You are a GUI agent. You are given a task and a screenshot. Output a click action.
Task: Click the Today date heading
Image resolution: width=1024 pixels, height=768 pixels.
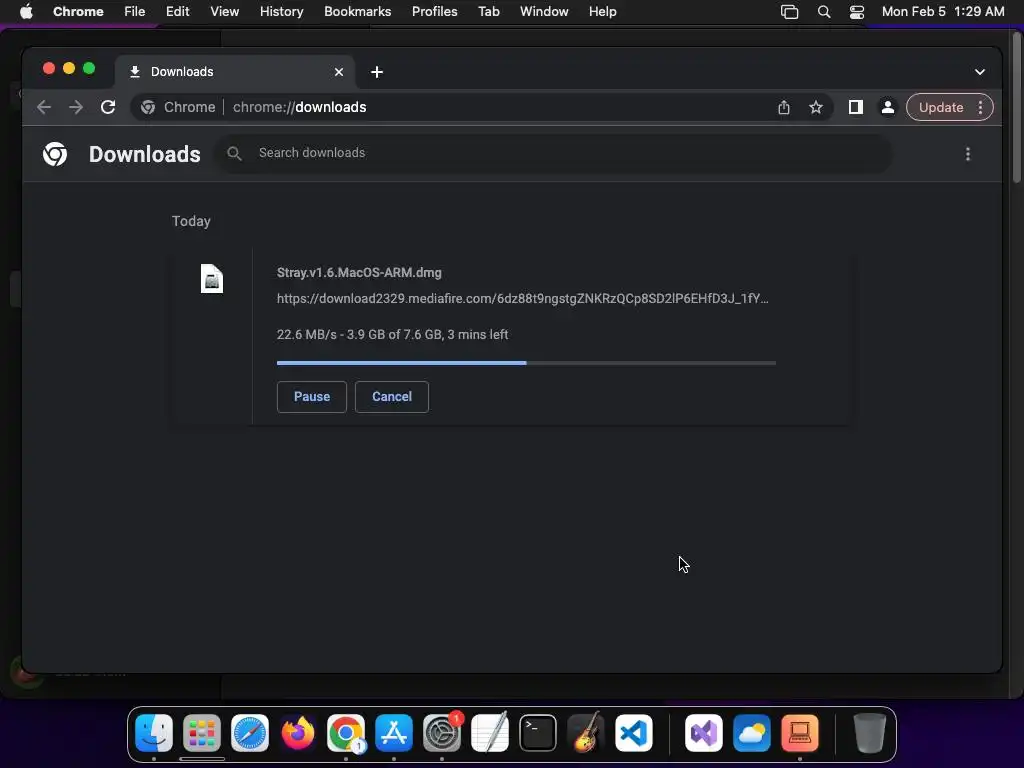(x=191, y=221)
